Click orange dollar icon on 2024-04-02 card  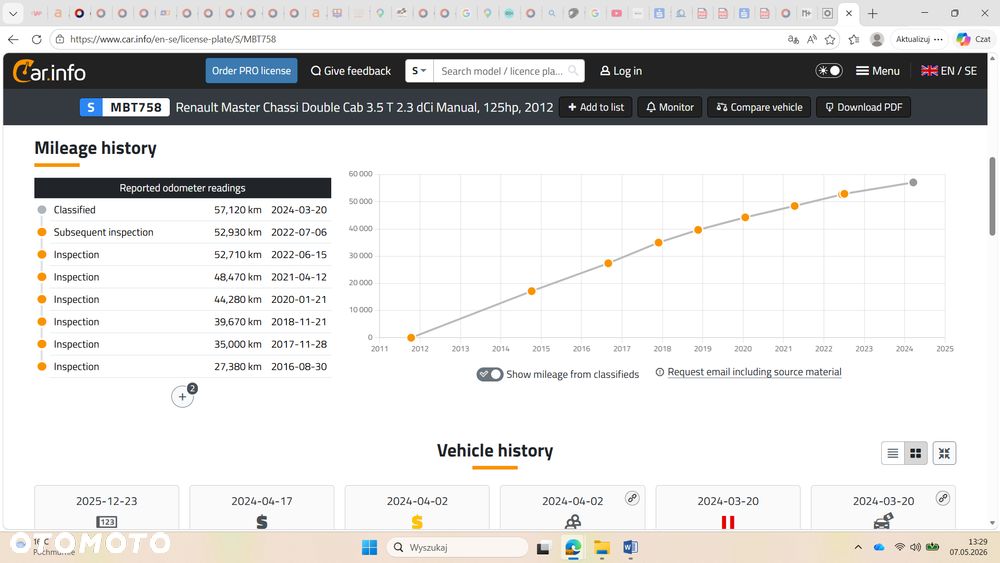coord(417,522)
